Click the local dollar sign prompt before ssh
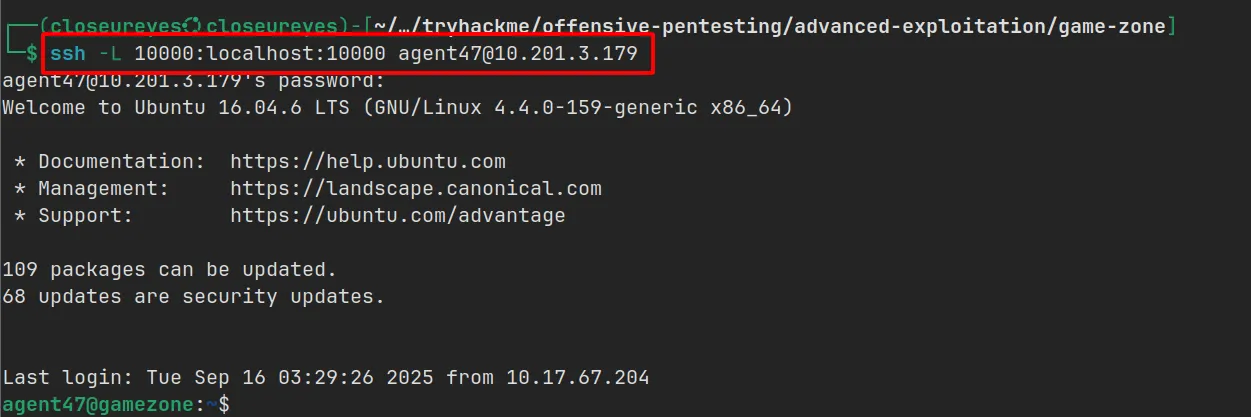The width and height of the screenshot is (1251, 417). (x=33, y=54)
